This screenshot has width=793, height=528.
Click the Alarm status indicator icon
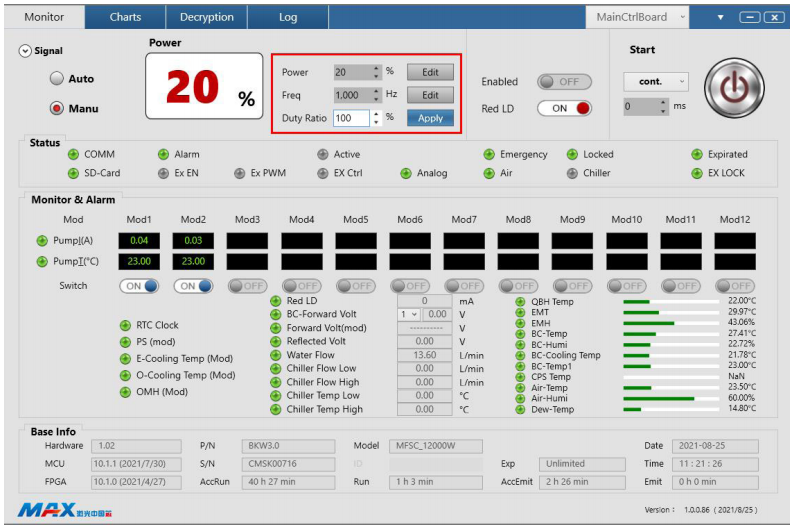coord(163,155)
